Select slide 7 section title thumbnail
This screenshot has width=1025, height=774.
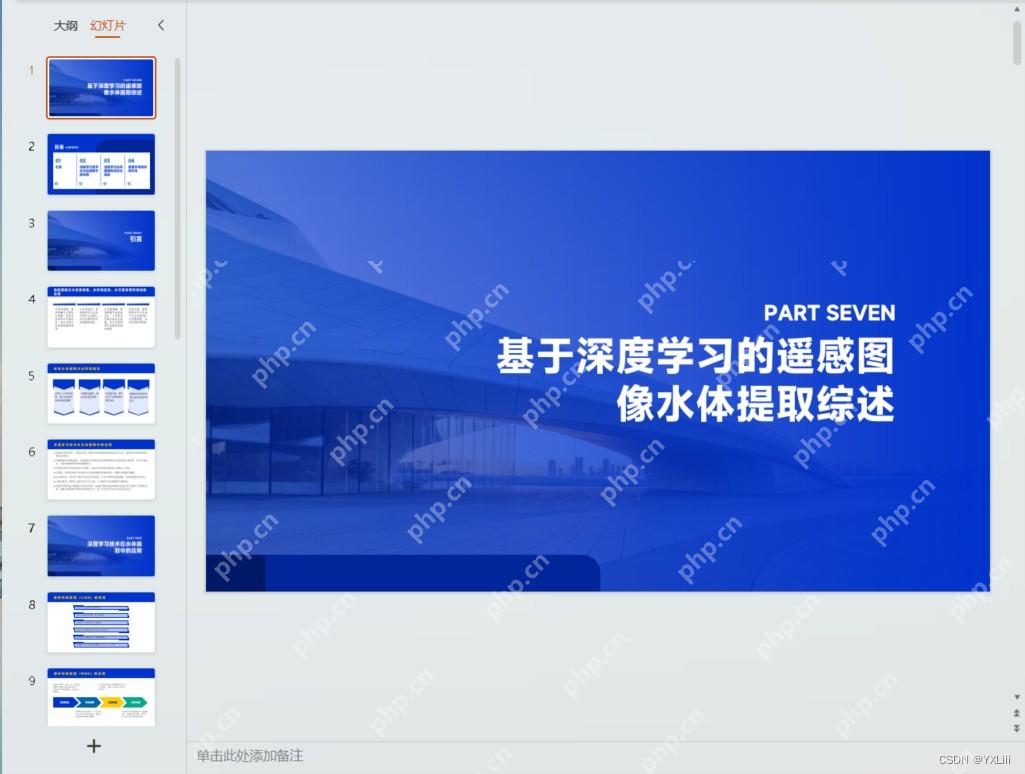coord(101,546)
